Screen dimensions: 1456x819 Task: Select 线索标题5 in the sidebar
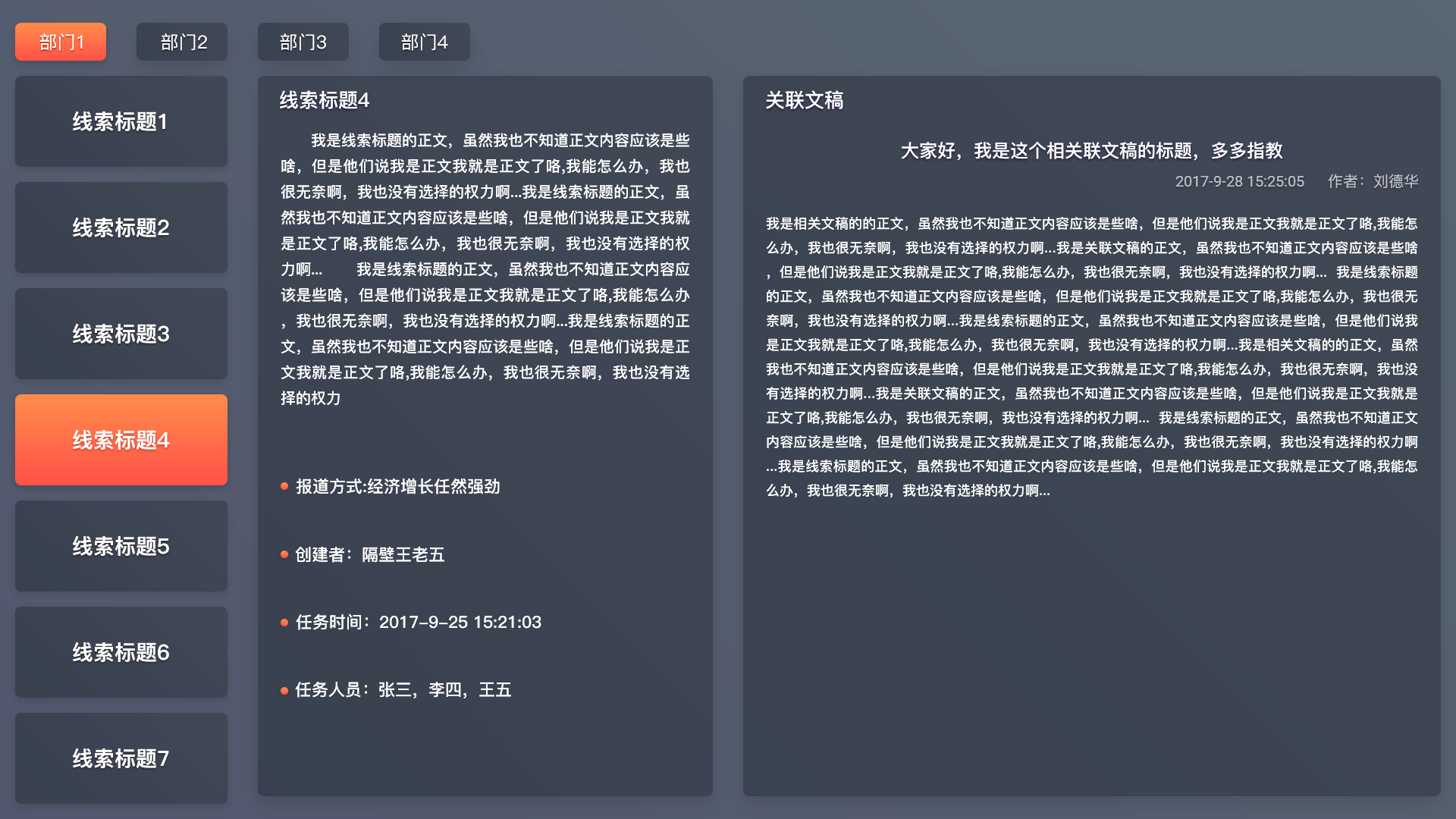[121, 546]
